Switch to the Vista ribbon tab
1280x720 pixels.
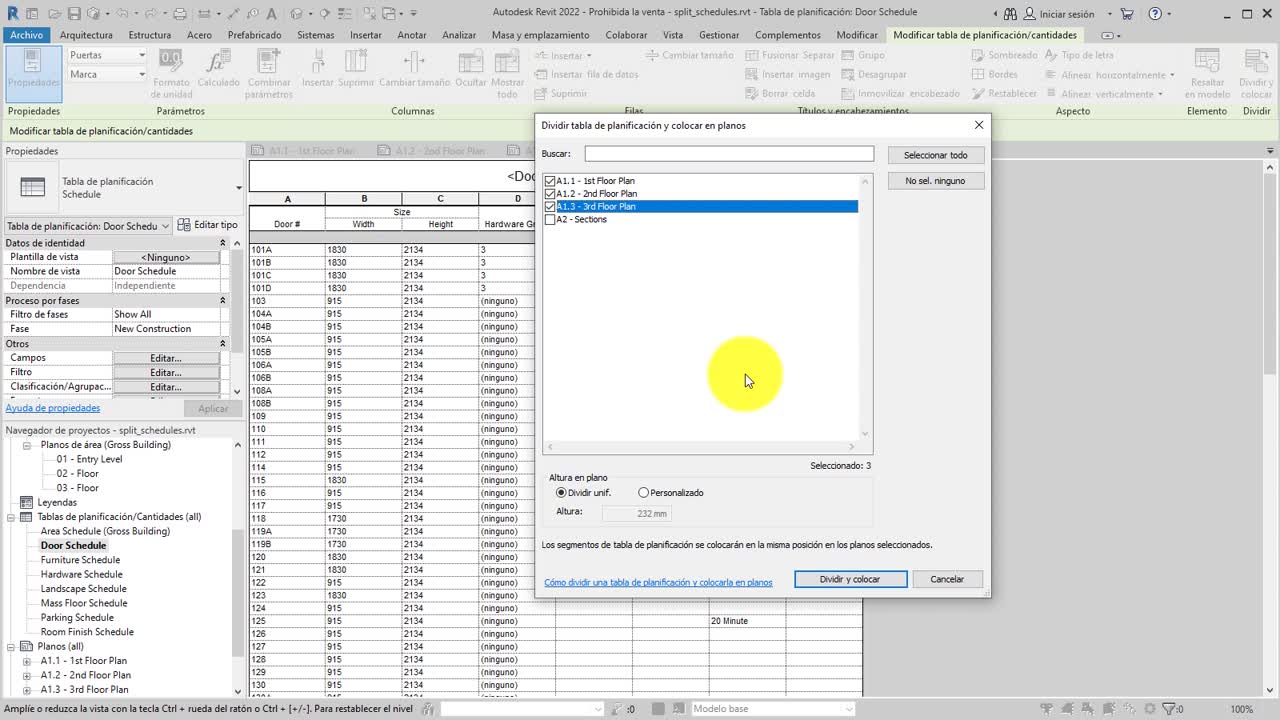pos(673,35)
